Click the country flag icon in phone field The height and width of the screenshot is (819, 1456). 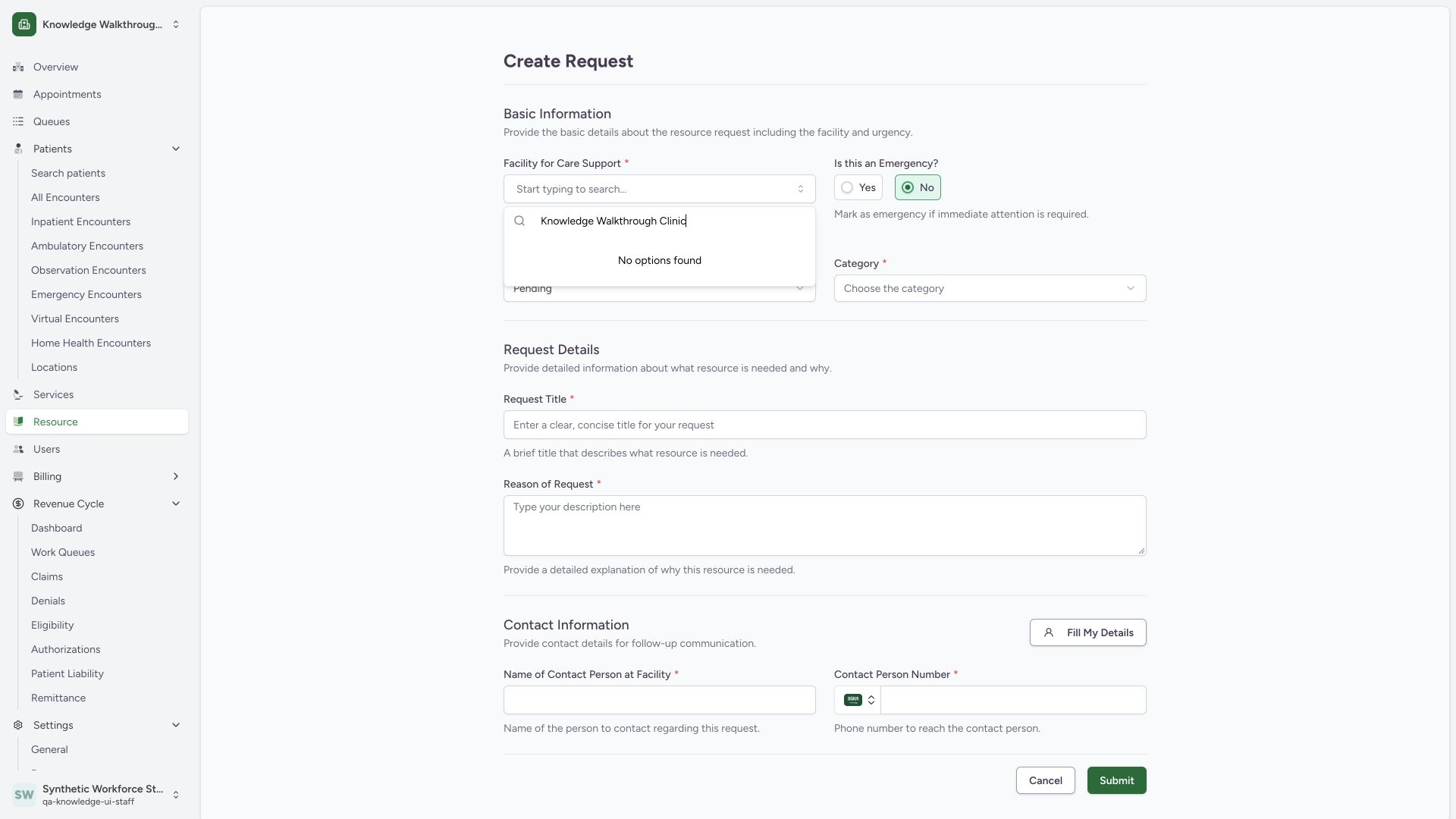tap(852, 700)
